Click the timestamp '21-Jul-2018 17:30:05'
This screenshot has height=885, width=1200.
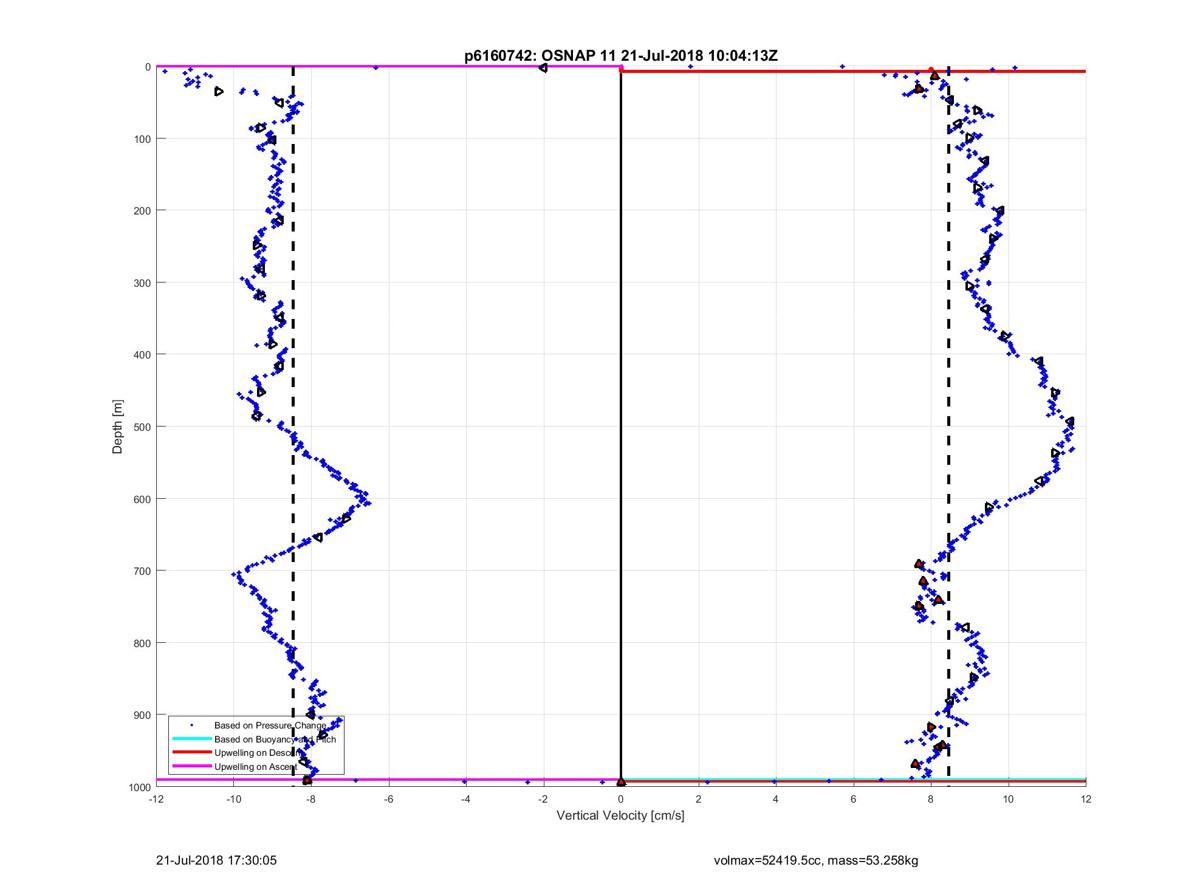[215, 859]
